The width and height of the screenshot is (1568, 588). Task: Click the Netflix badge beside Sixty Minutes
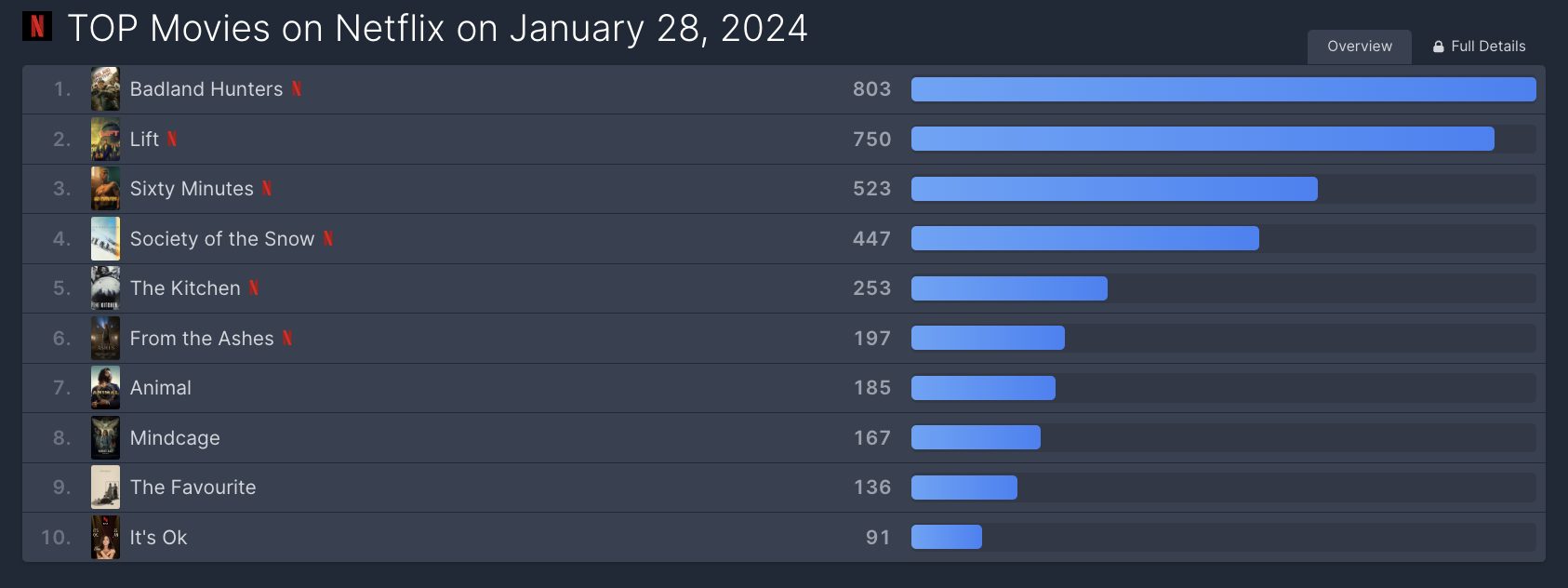[267, 188]
